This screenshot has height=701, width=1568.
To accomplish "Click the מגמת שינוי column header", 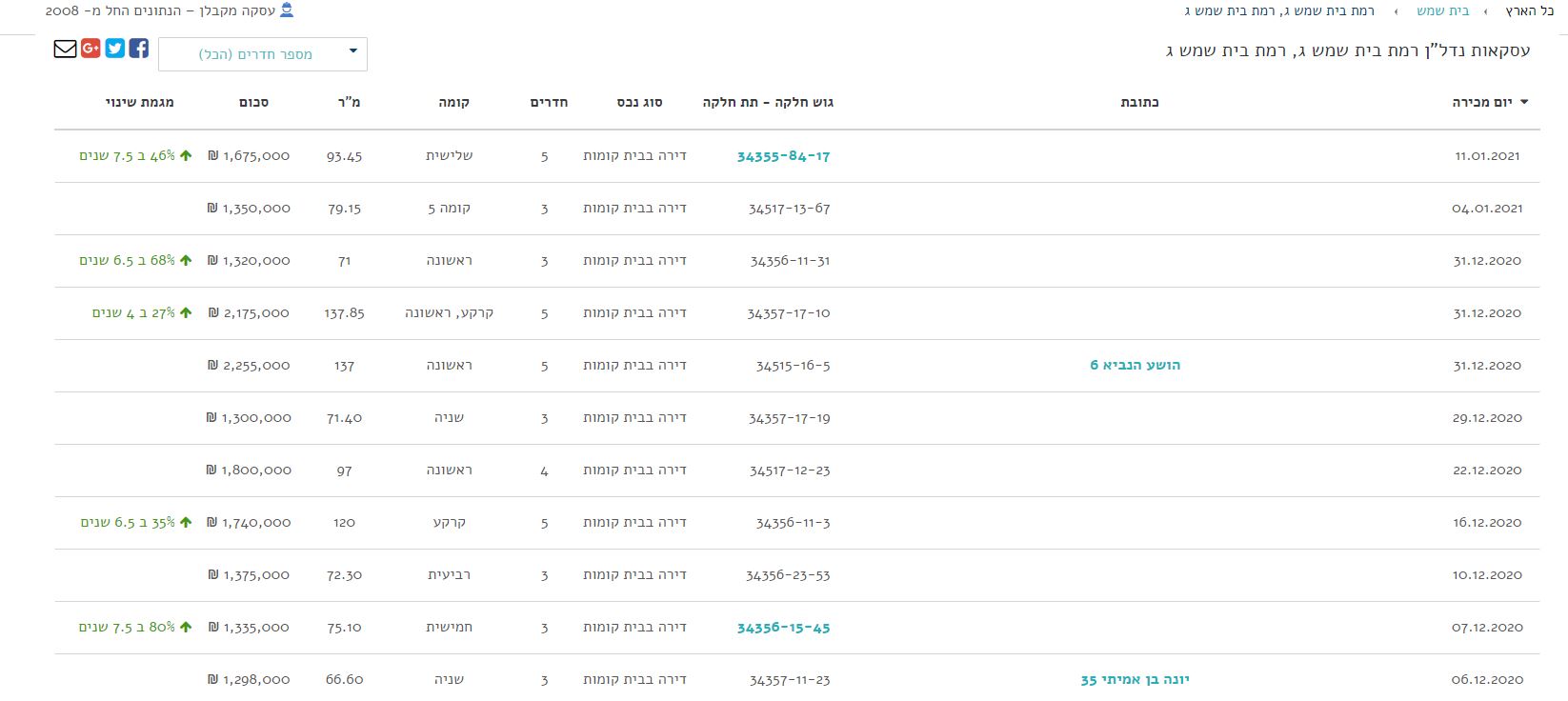I will pyautogui.click(x=139, y=102).
